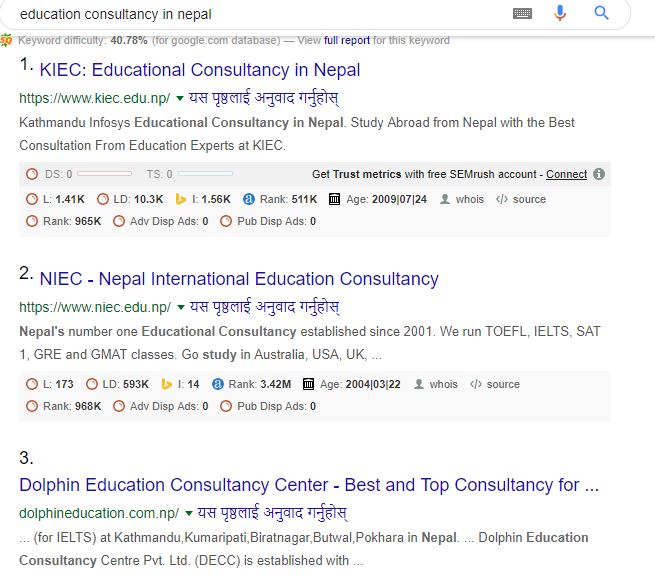Expand dropdown arrow next to niec.edu.np URL
The height and width of the screenshot is (575, 655).
coord(180,308)
